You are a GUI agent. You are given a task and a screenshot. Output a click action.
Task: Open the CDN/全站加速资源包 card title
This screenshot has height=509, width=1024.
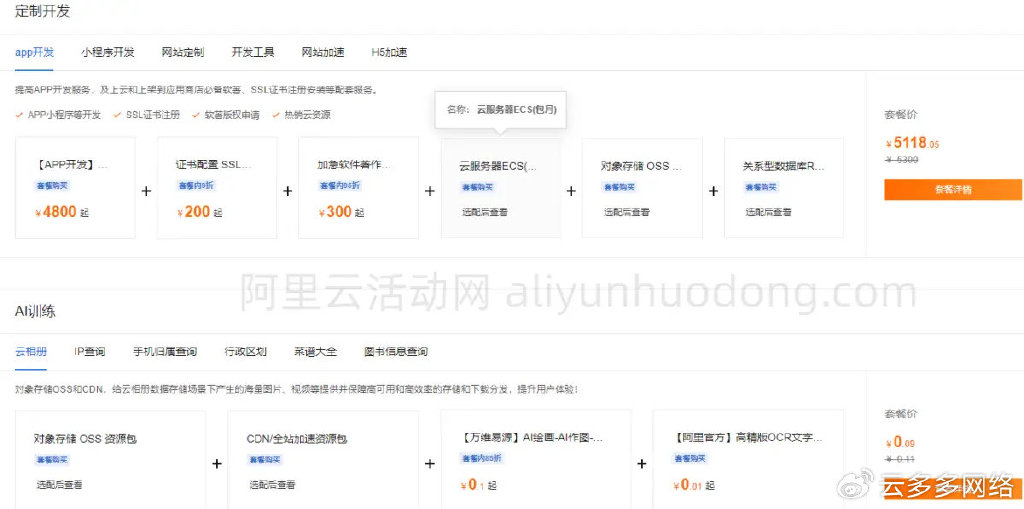tap(297, 438)
